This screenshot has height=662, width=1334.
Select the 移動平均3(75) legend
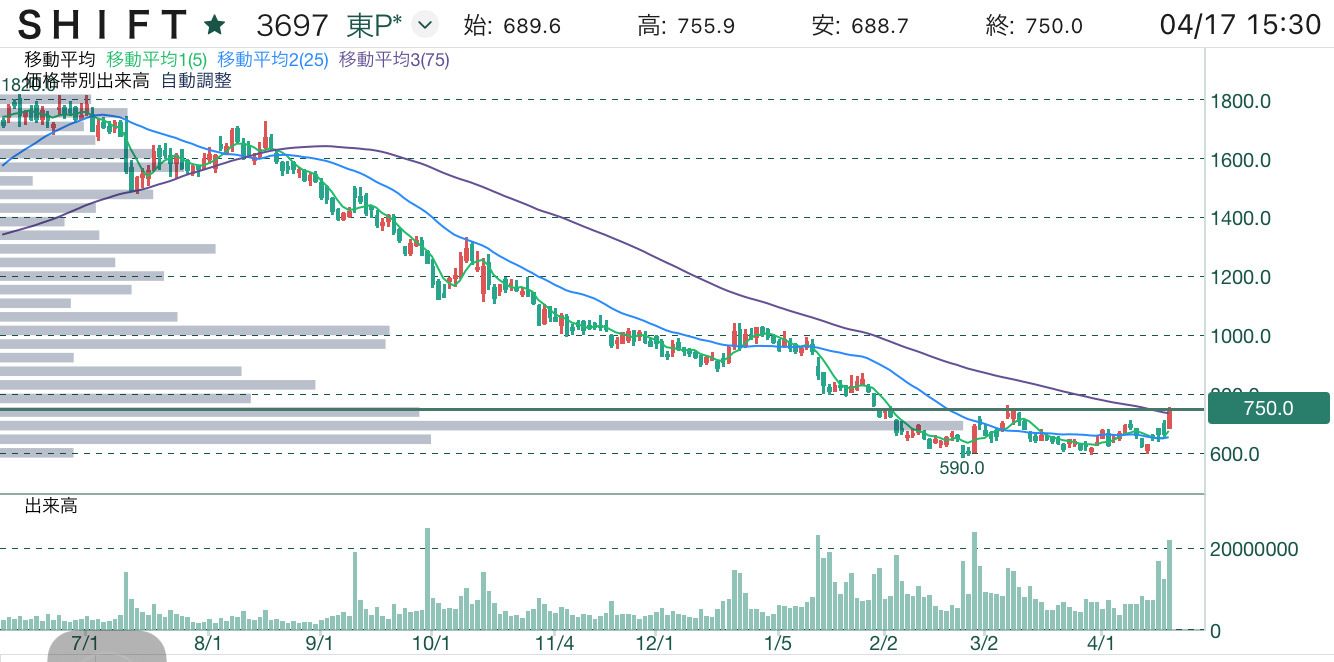[x=394, y=60]
